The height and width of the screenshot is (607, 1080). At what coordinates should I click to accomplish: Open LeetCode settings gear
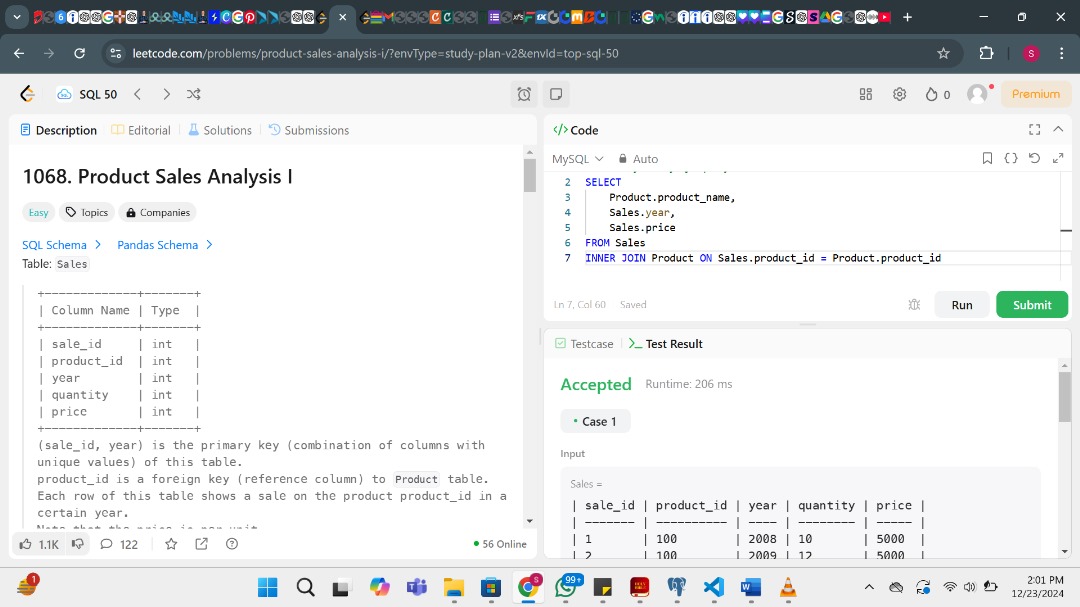[900, 94]
